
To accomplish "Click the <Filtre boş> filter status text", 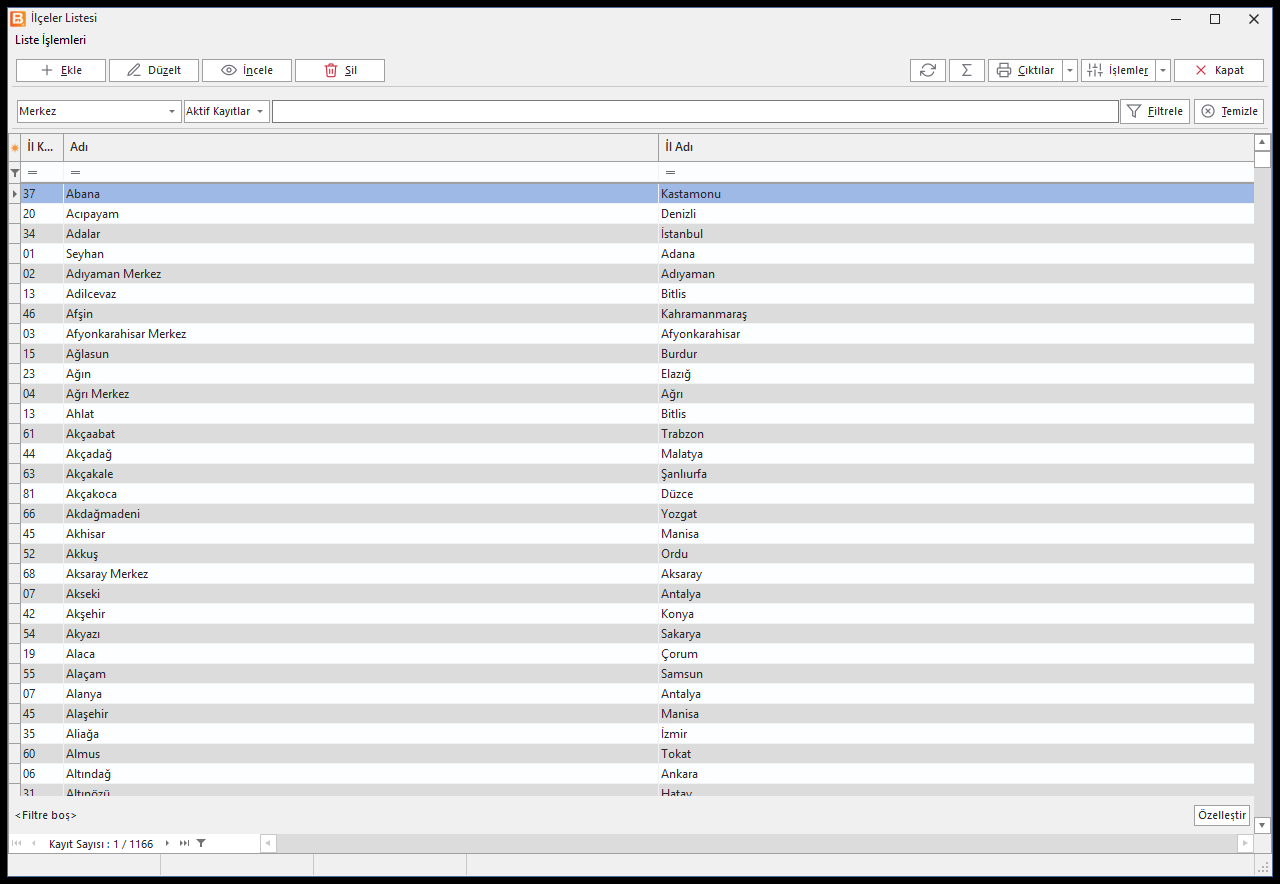I will (x=46, y=816).
